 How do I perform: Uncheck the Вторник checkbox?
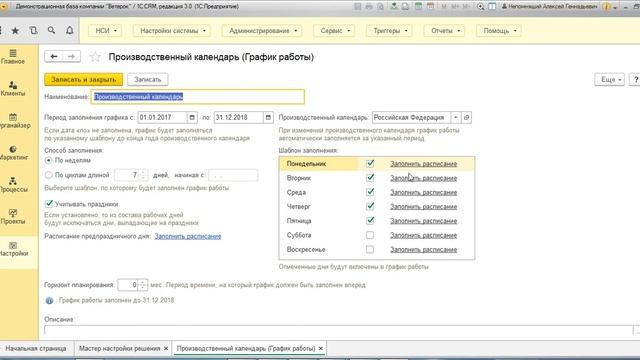click(370, 178)
